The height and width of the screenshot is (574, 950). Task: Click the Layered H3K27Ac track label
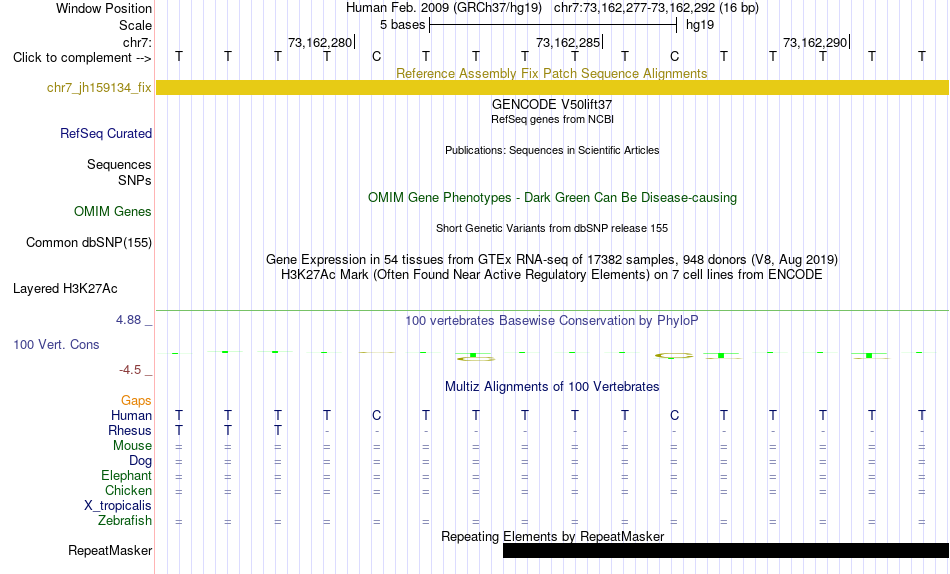point(65,289)
